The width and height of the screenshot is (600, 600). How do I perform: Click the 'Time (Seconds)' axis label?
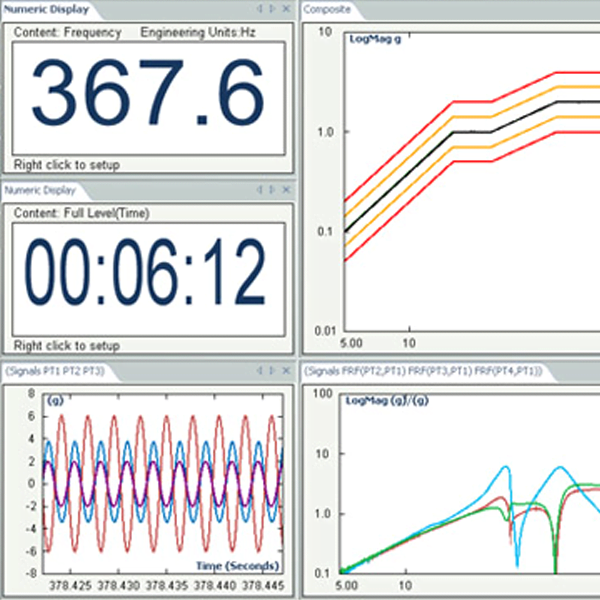[237, 566]
